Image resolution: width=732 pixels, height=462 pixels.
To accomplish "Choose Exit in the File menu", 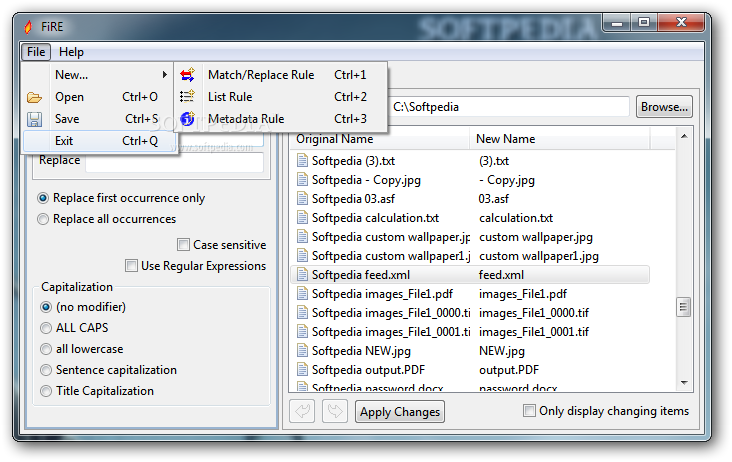I will point(99,141).
